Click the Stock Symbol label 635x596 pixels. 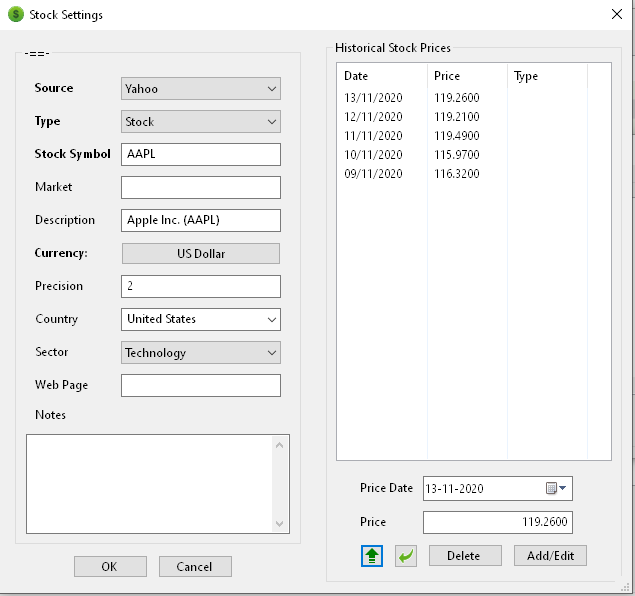[72, 154]
